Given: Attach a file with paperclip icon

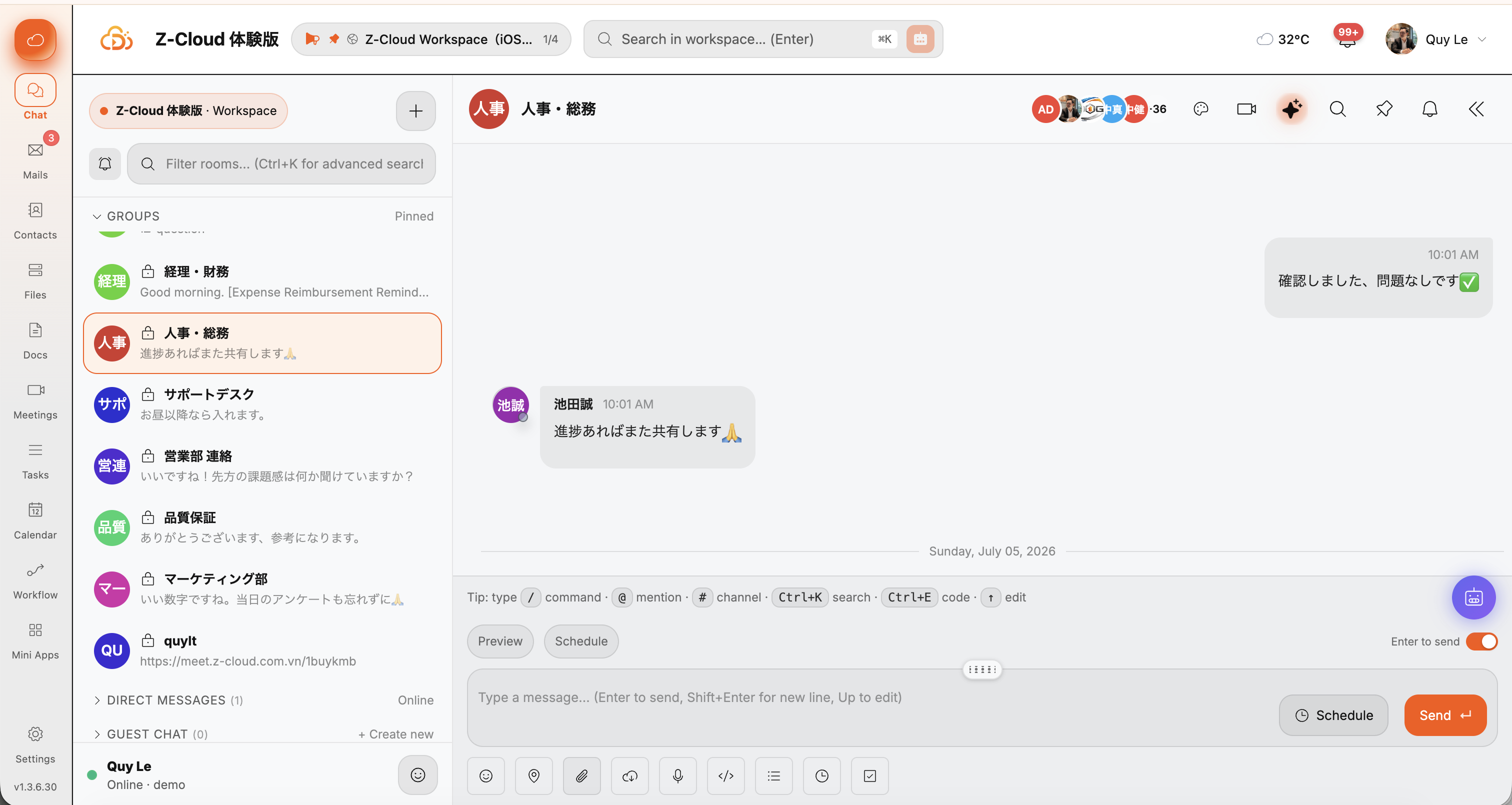Looking at the screenshot, I should (581, 776).
